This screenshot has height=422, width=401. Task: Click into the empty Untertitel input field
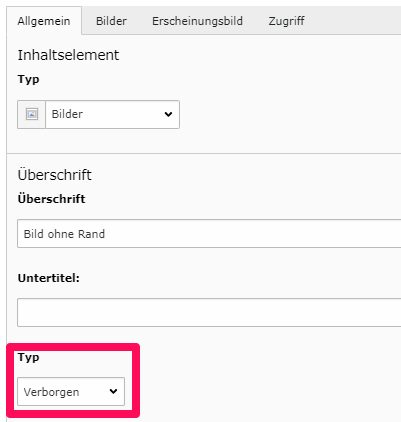(209, 313)
